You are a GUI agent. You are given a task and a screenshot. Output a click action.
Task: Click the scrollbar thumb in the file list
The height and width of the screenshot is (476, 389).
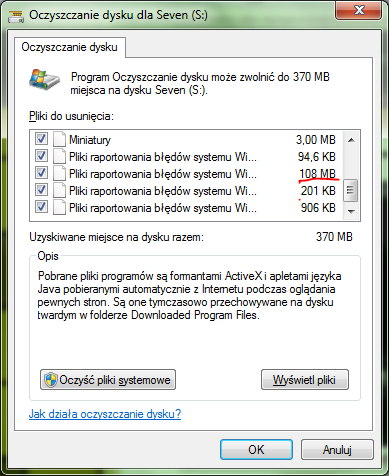pyautogui.click(x=351, y=190)
